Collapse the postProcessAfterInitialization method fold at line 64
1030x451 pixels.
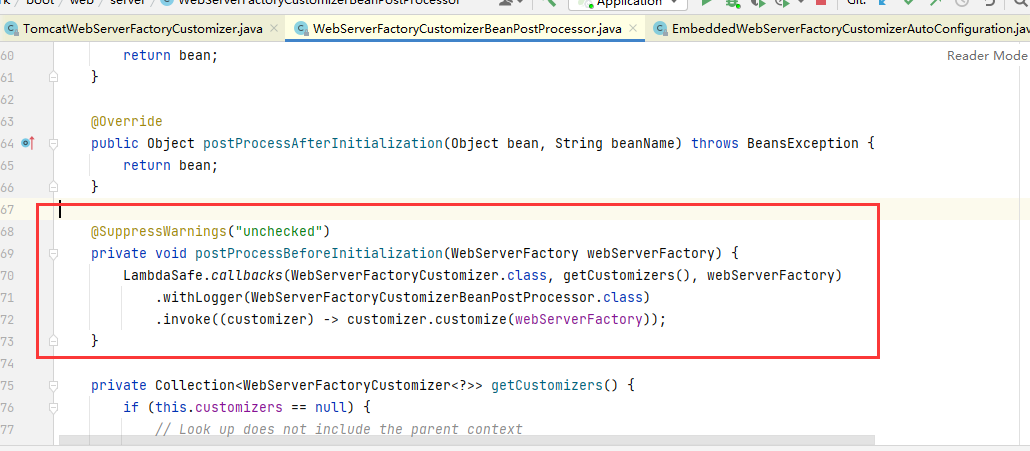tap(54, 143)
